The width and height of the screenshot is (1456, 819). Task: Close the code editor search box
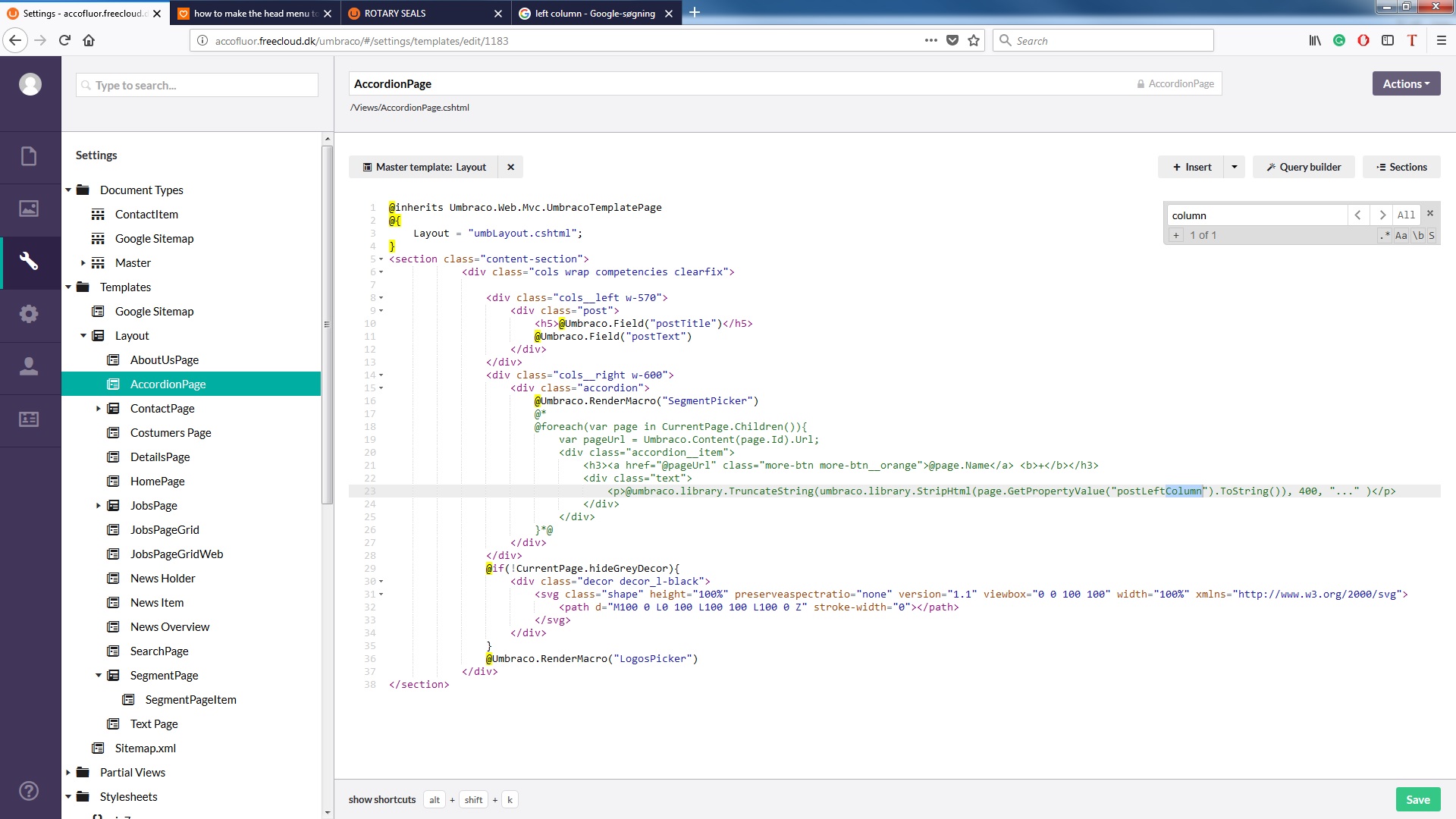coord(1430,214)
